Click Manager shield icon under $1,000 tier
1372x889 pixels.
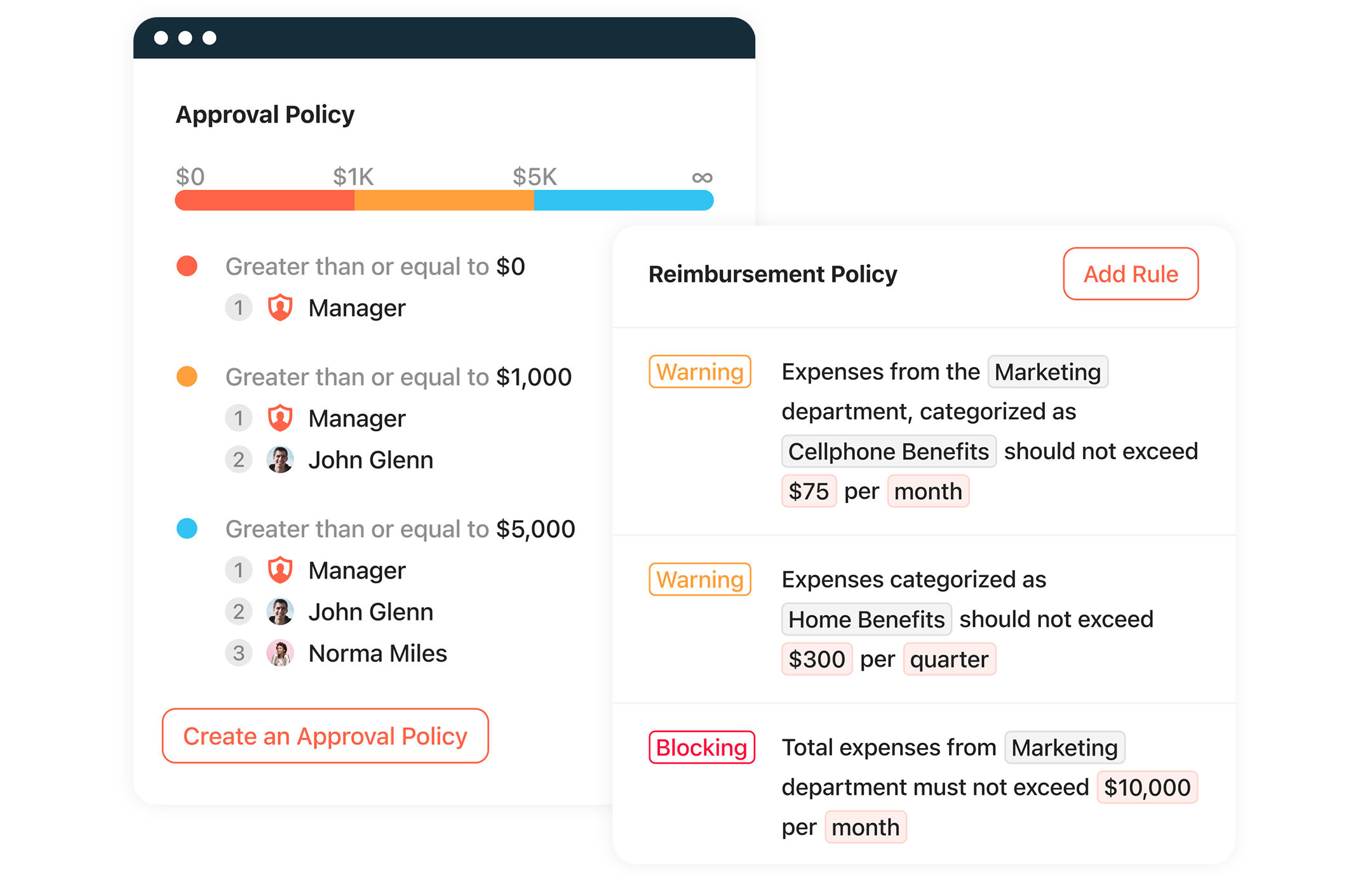click(x=279, y=418)
